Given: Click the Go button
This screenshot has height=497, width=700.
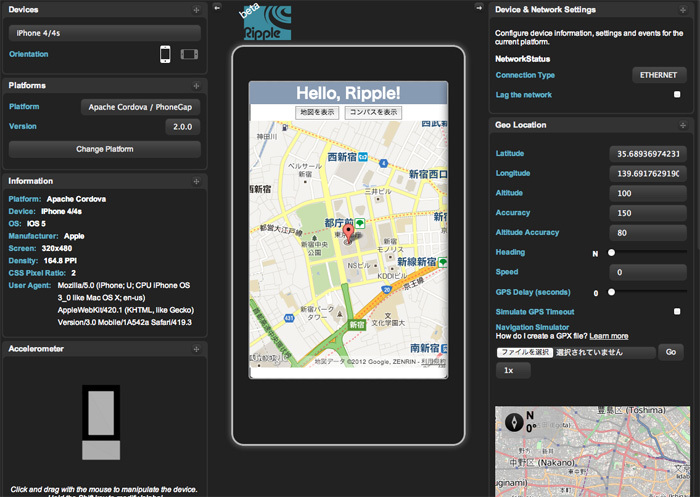Looking at the screenshot, I should [671, 352].
